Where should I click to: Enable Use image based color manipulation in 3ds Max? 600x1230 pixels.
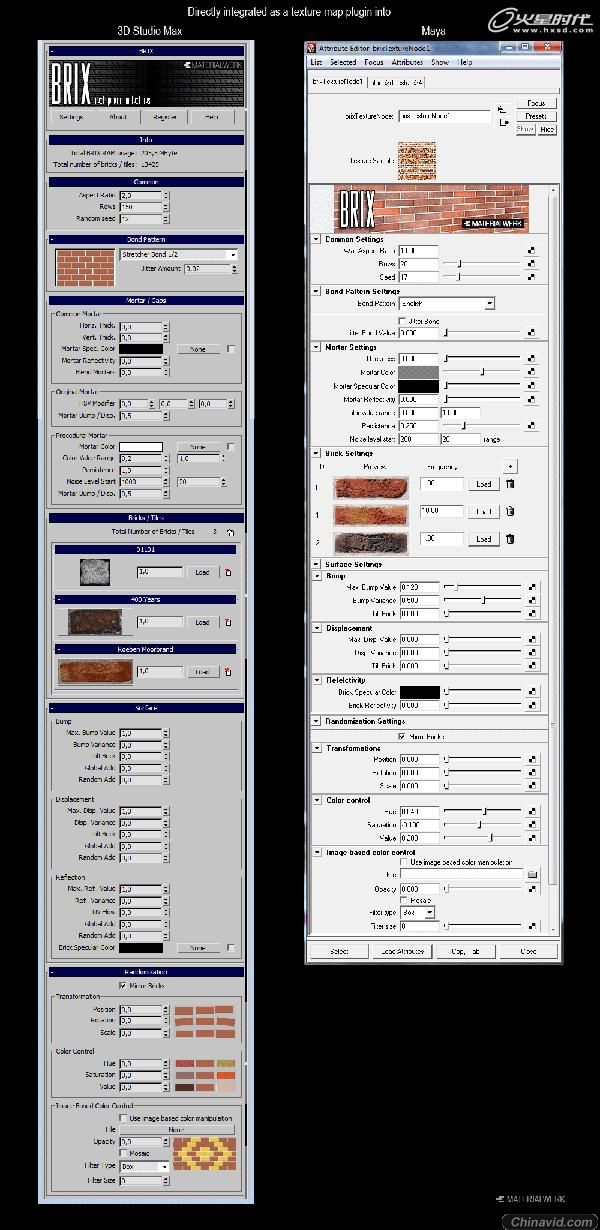click(x=123, y=1118)
